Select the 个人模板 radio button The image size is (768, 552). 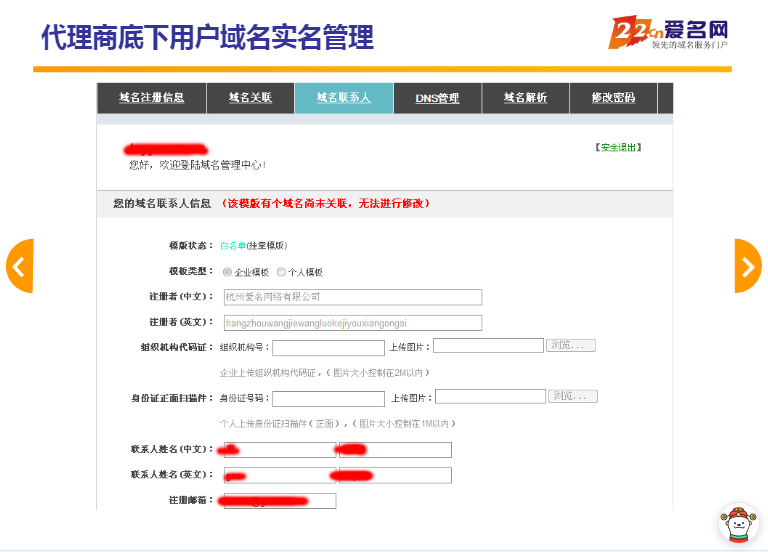(282, 272)
